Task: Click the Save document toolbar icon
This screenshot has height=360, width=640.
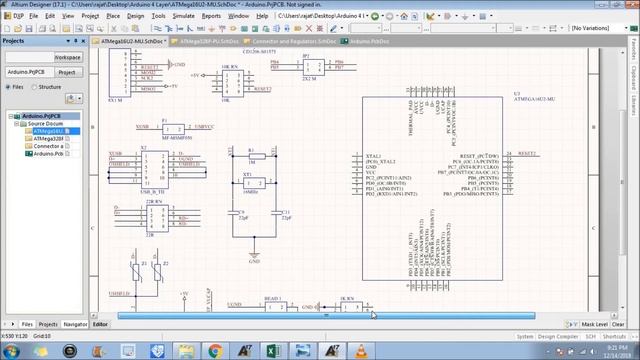Action: [x=29, y=29]
